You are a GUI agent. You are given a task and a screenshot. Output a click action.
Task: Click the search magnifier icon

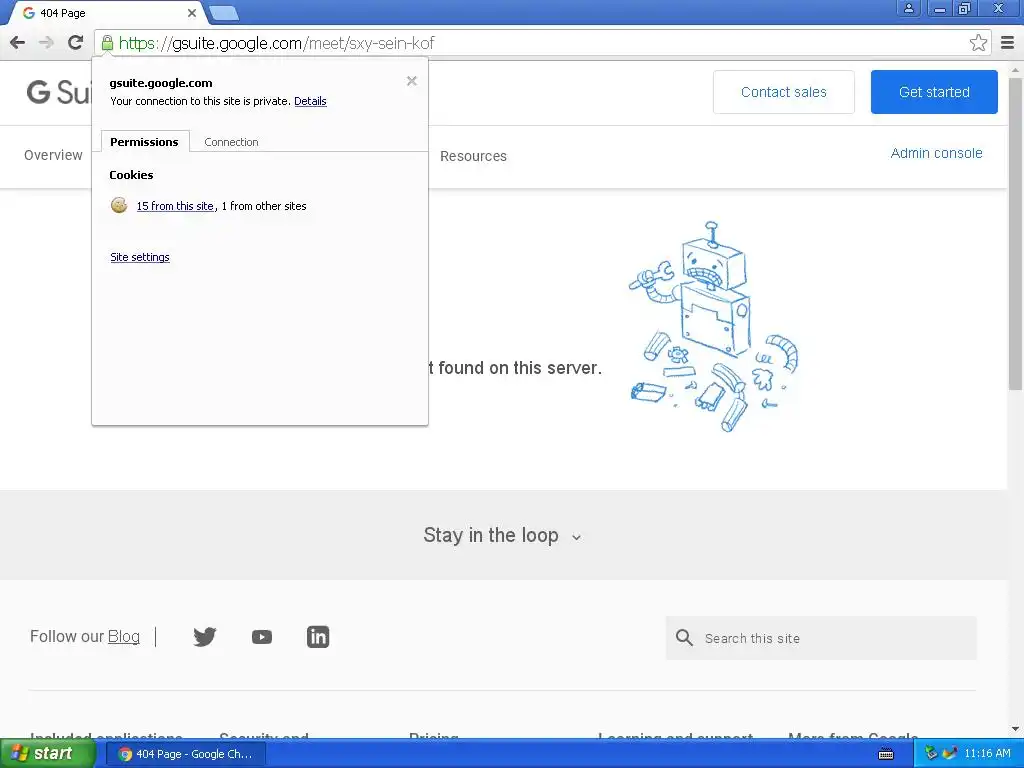[684, 637]
